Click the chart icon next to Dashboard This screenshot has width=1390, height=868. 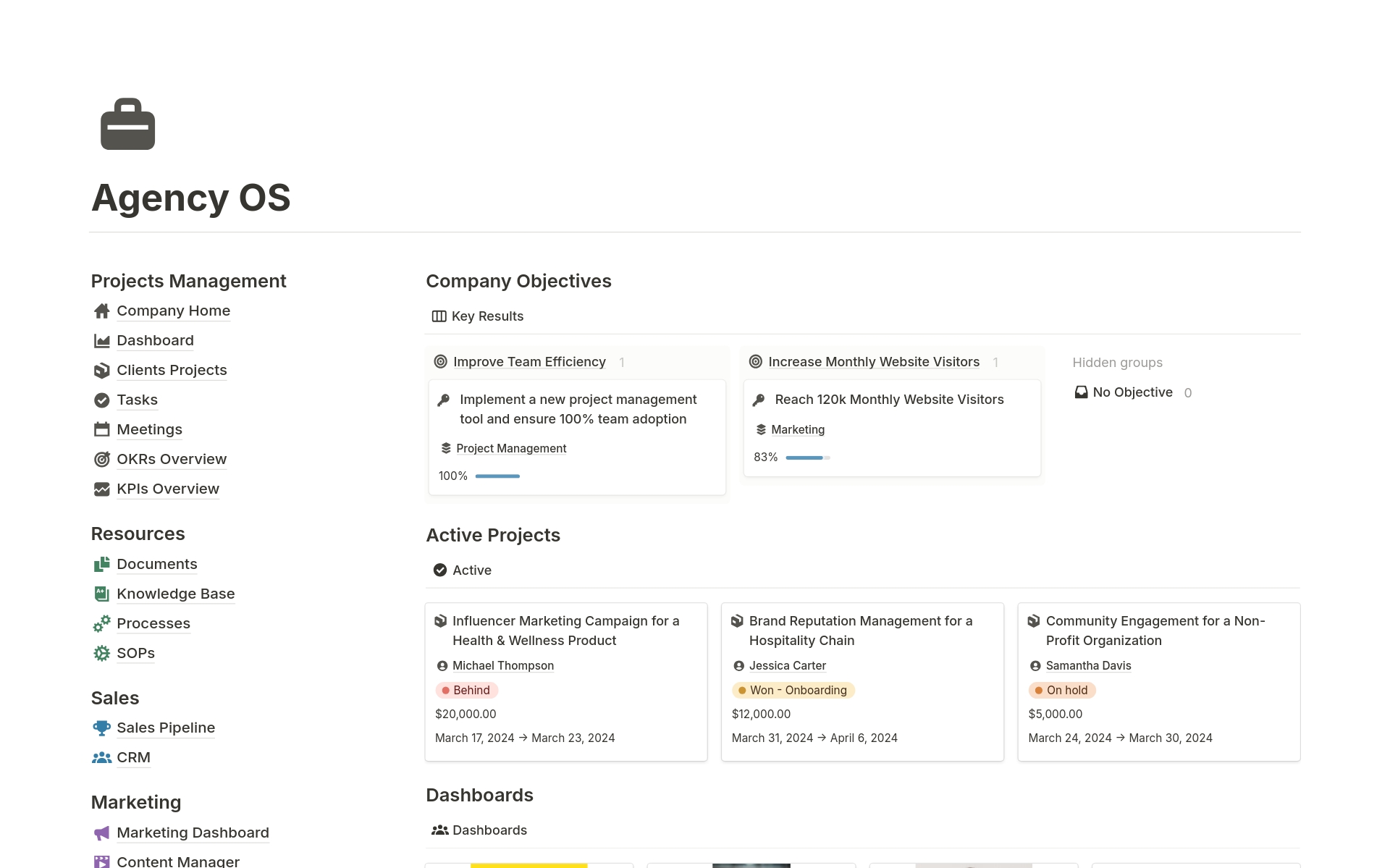coord(102,341)
